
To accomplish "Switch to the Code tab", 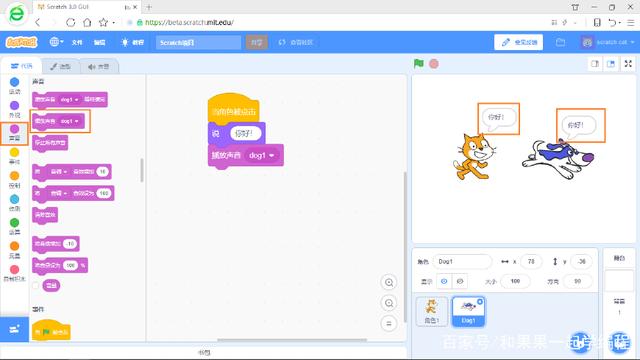I will 21,66.
